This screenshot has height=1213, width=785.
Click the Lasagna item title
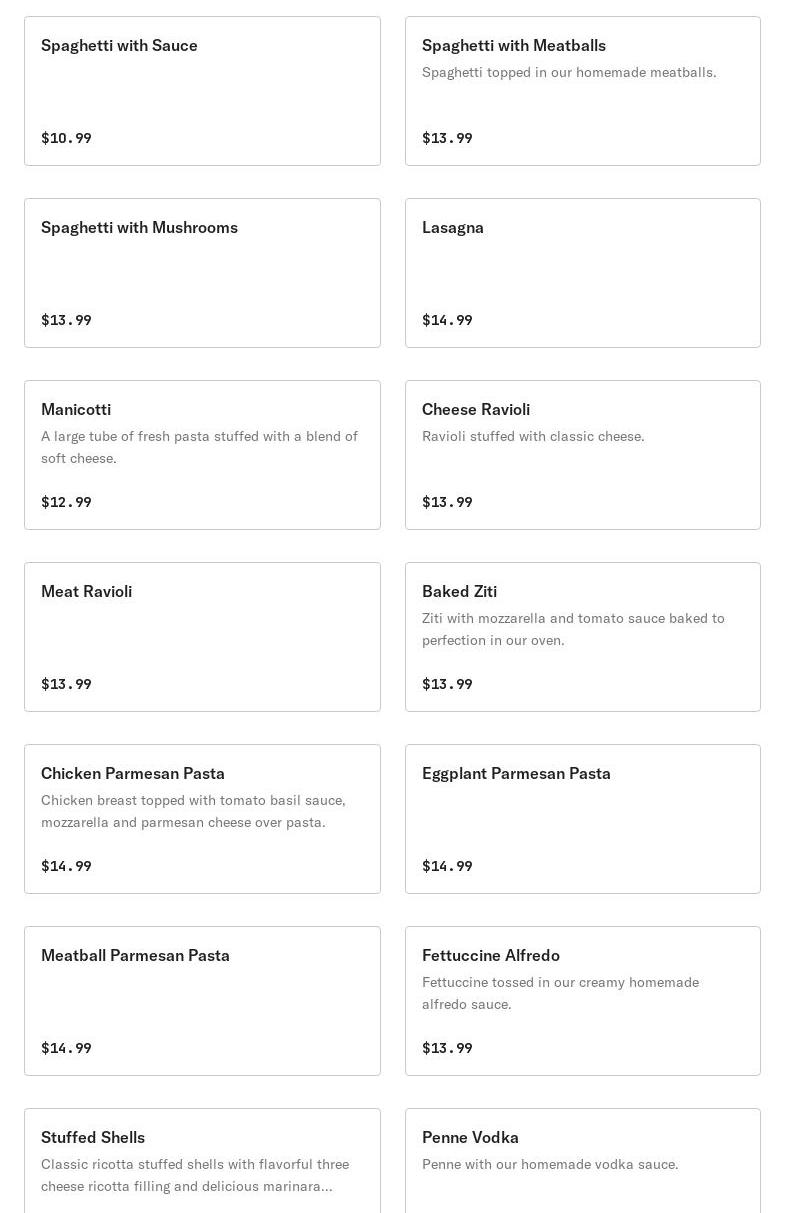click(453, 228)
